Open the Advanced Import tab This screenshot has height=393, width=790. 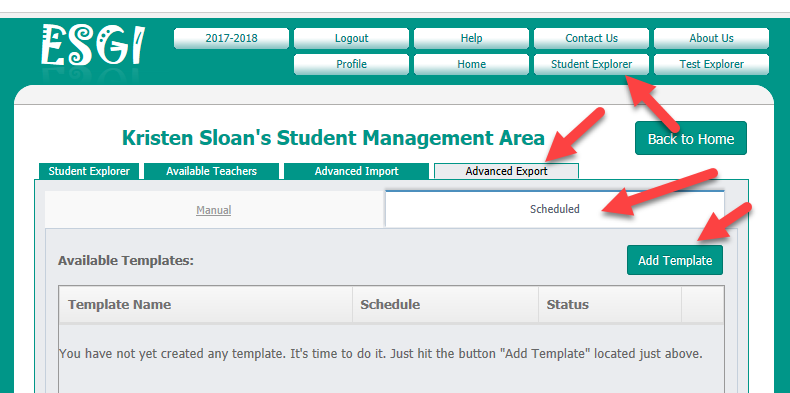click(357, 171)
